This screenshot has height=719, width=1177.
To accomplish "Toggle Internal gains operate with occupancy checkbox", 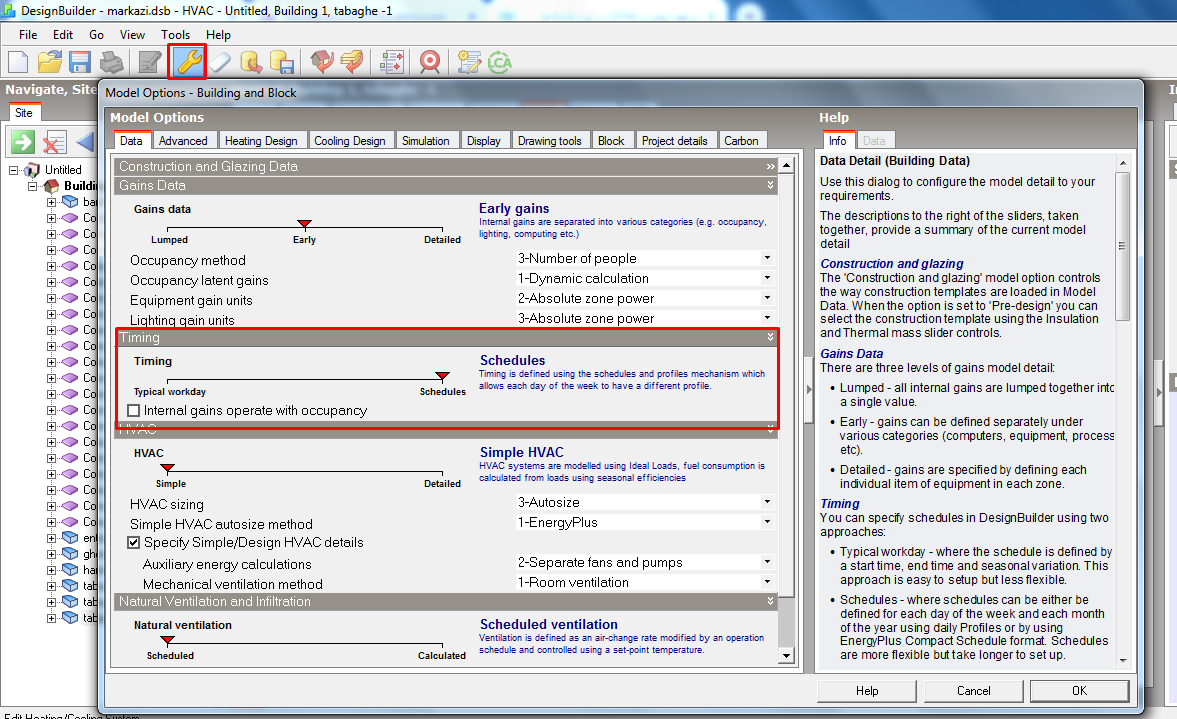I will pyautogui.click(x=134, y=411).
